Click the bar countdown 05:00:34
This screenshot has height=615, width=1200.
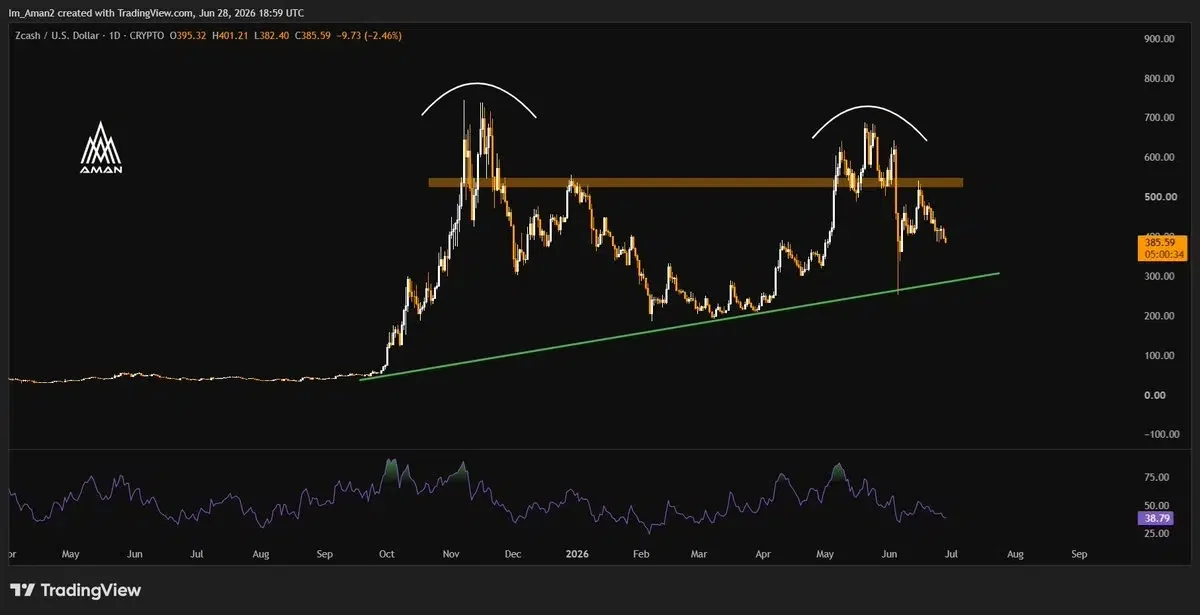click(1163, 254)
